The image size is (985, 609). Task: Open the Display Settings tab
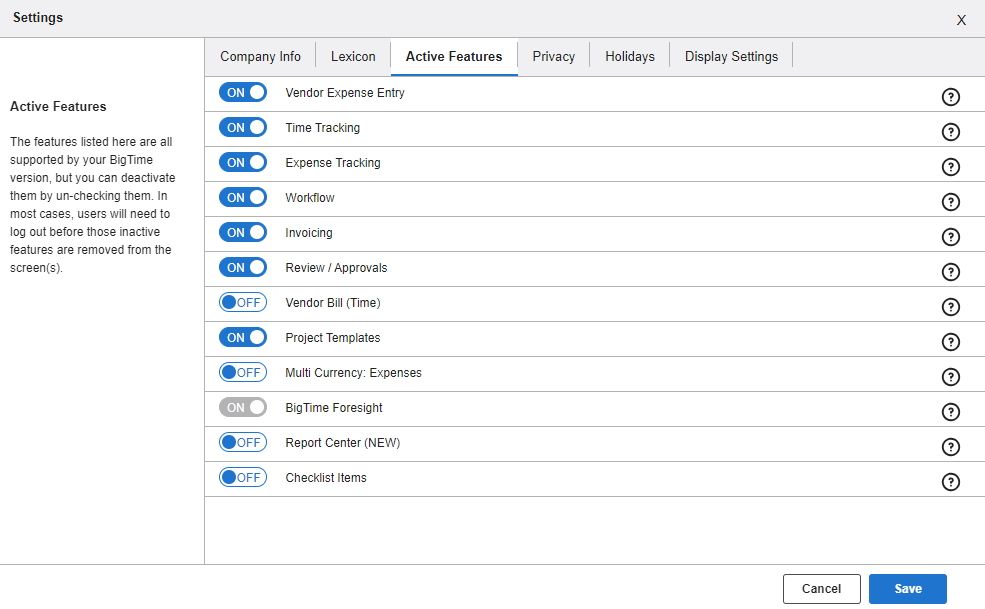[731, 57]
